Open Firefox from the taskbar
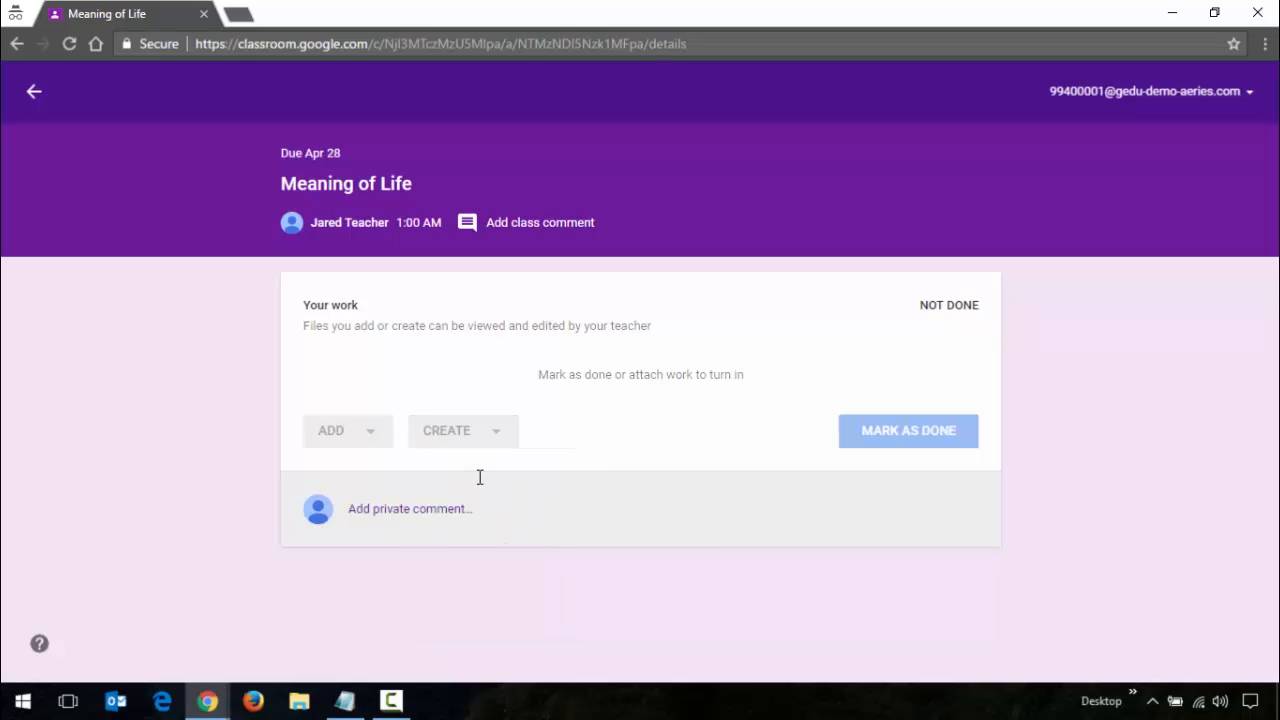This screenshot has height=720, width=1280. pos(253,701)
